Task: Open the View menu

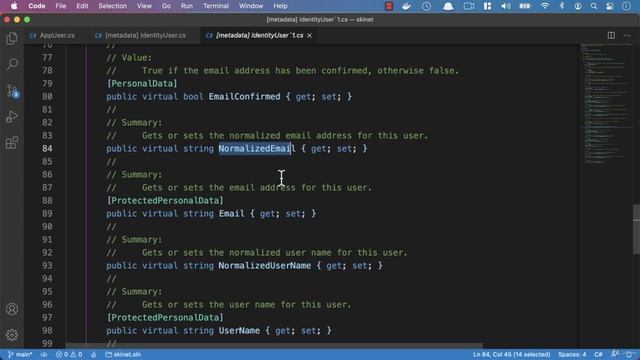Action: (144, 6)
